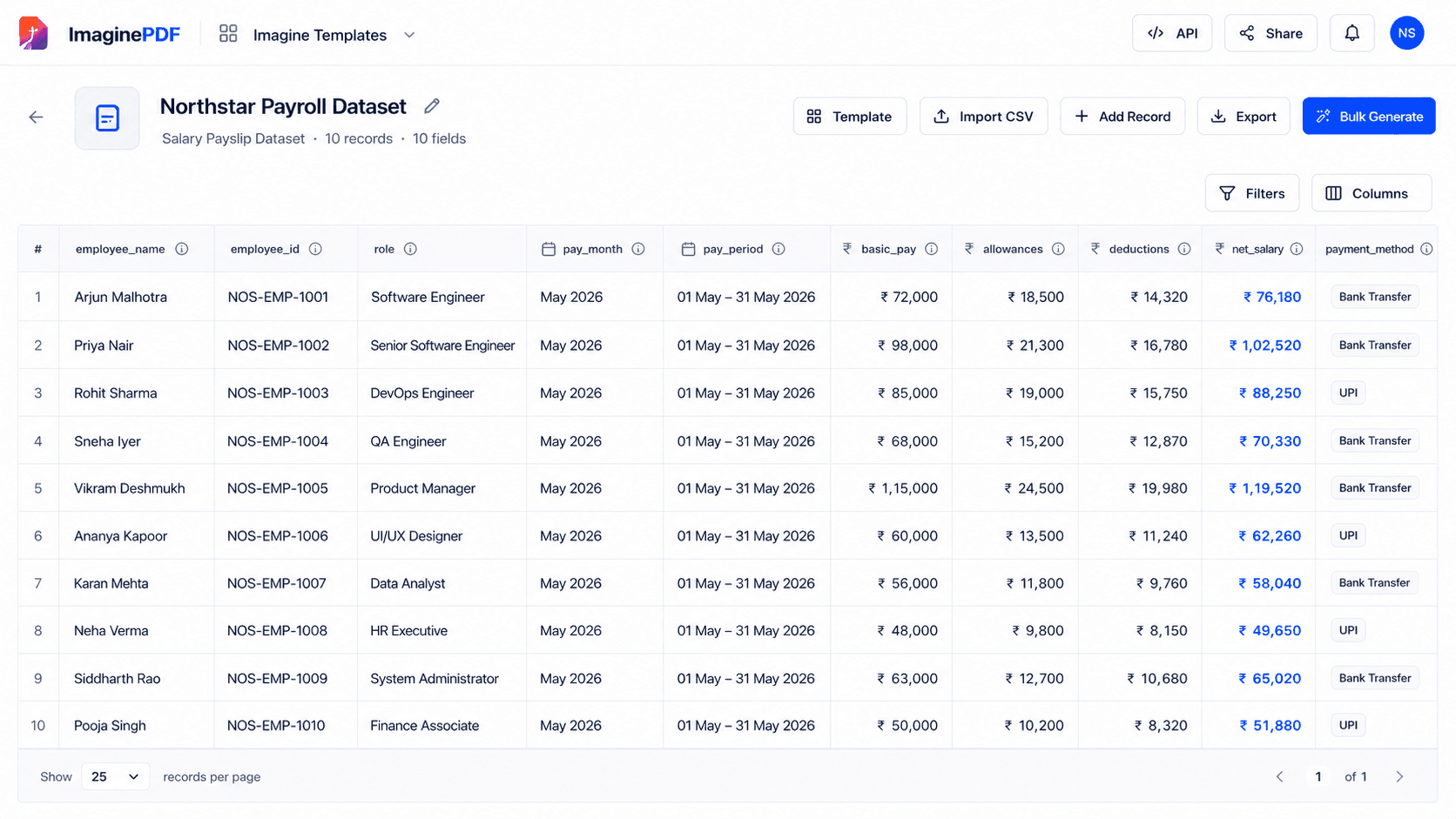Click Import CSV button

tap(983, 116)
